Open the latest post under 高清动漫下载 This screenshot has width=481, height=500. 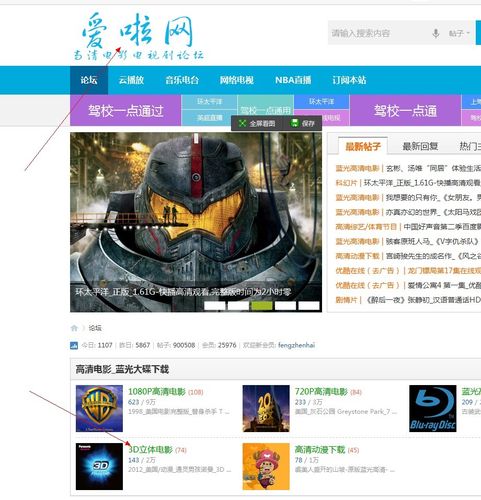(x=345, y=469)
